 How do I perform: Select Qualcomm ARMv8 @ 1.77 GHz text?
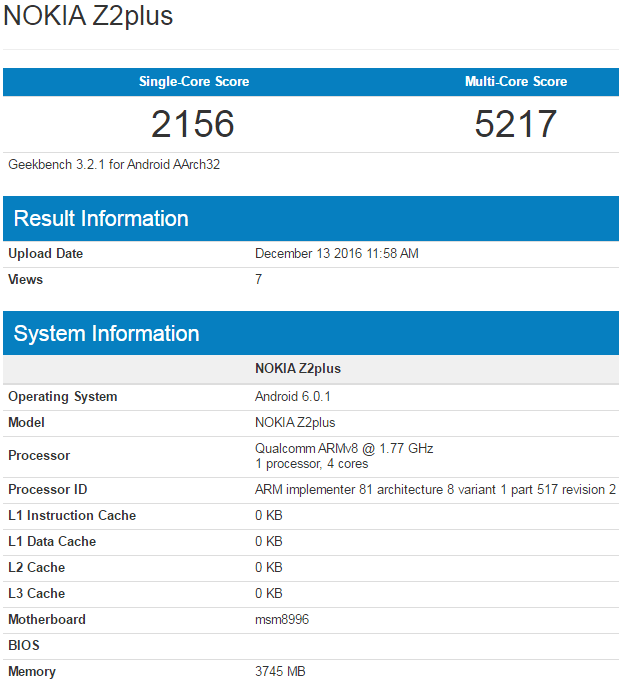(x=344, y=449)
